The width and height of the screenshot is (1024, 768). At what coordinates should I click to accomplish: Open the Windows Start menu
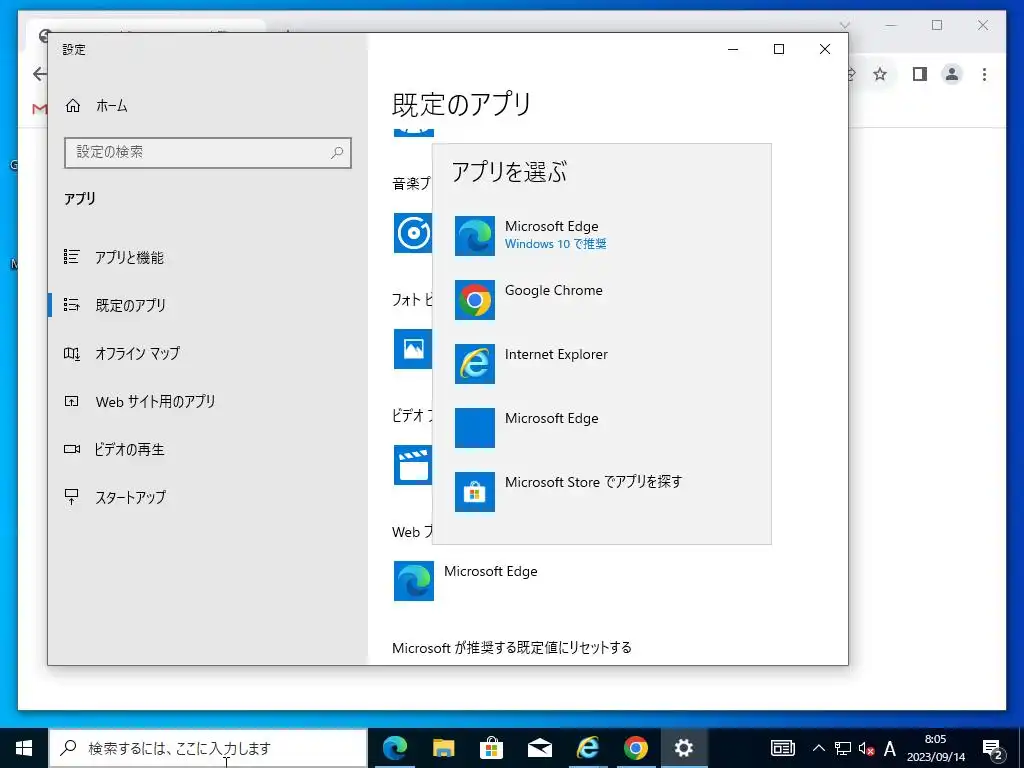point(24,748)
